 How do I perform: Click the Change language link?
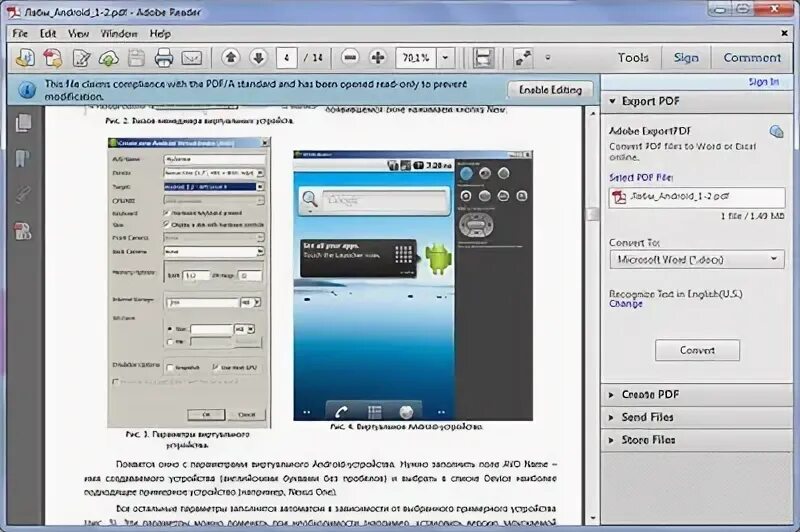[x=626, y=303]
